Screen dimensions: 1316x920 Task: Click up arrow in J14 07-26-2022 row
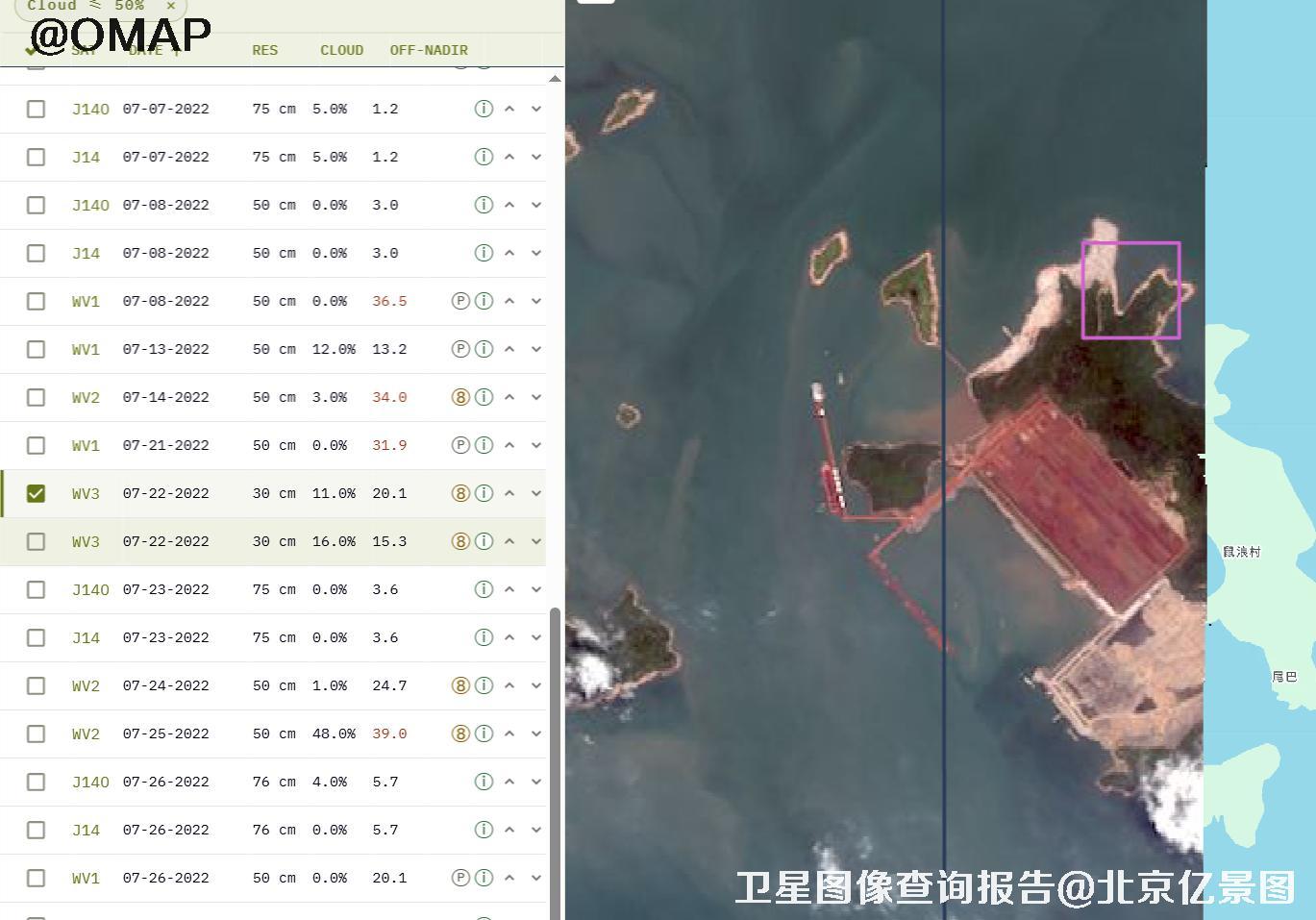point(509,830)
